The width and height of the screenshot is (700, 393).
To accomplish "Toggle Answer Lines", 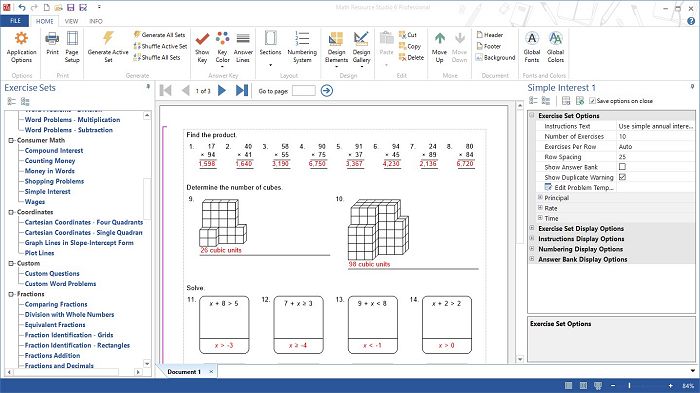I will pos(243,47).
